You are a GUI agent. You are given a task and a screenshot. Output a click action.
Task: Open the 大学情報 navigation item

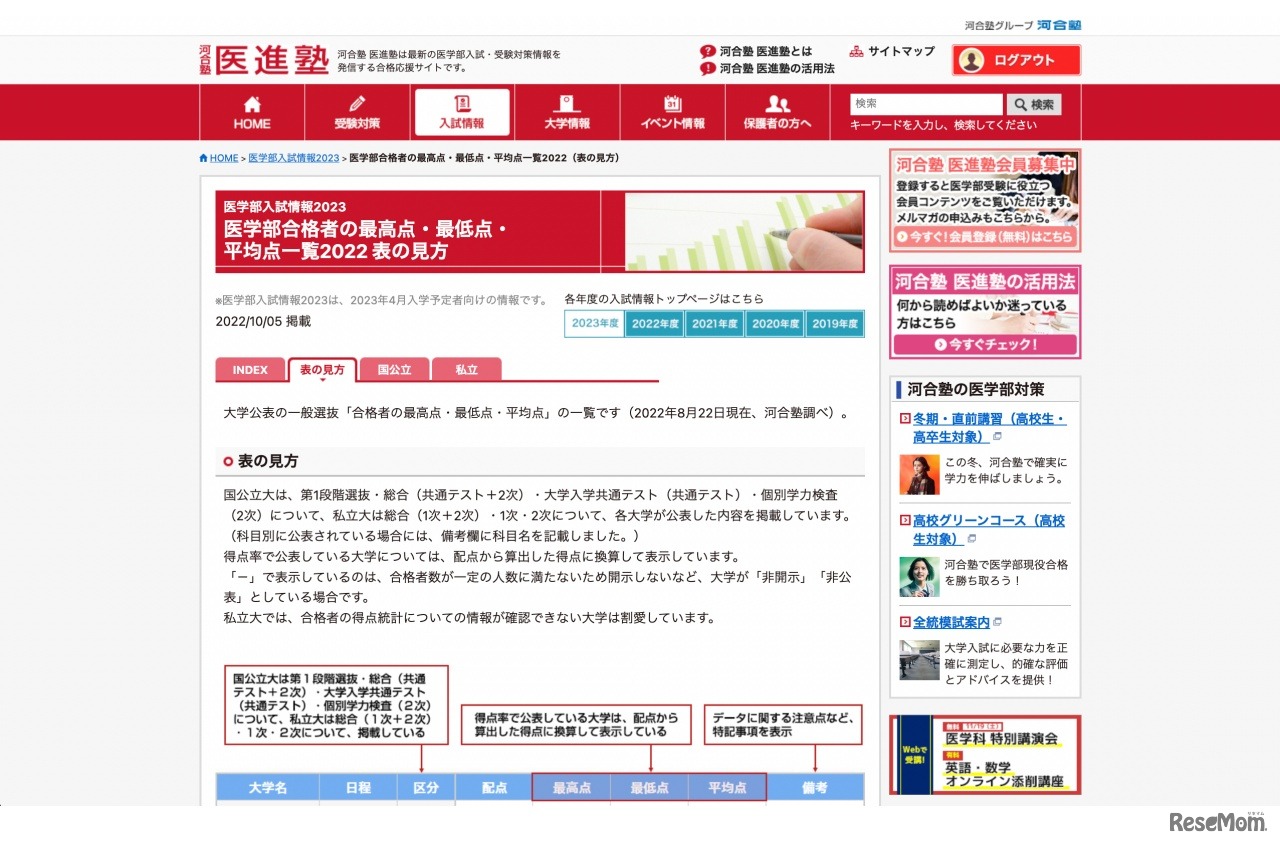pos(567,112)
